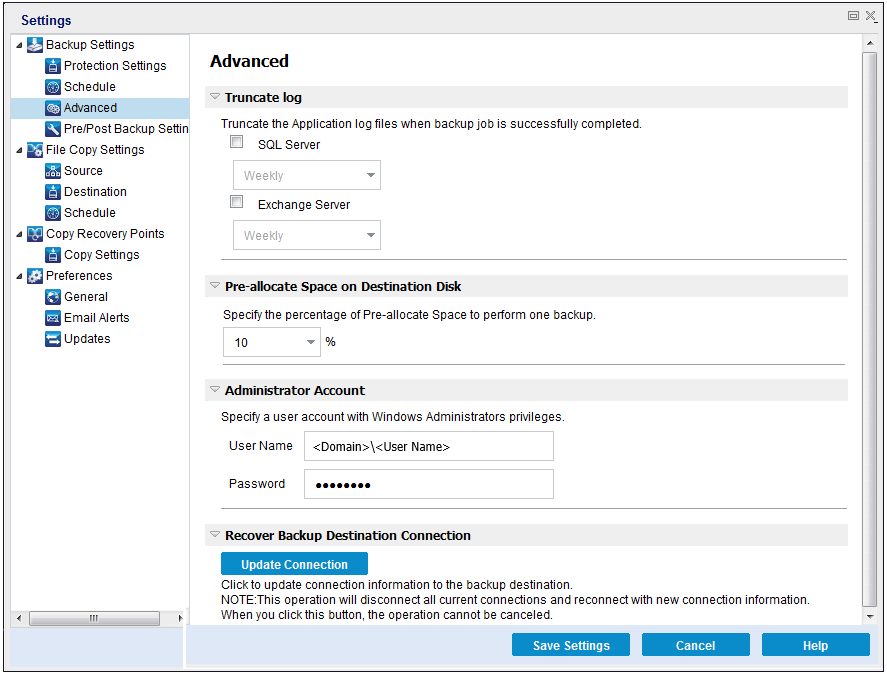Check the Exchange Server log truncation option

pos(236,201)
